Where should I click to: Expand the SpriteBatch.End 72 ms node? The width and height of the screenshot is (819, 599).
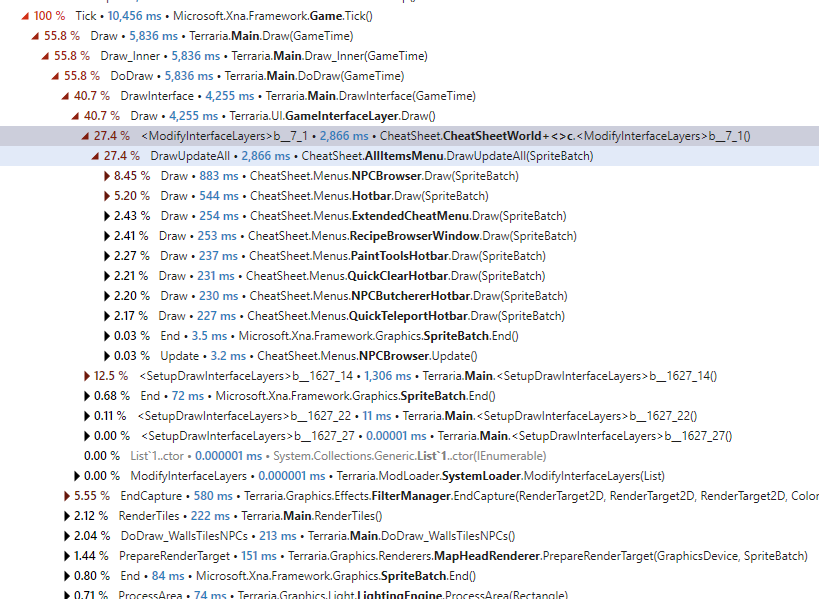coord(87,396)
